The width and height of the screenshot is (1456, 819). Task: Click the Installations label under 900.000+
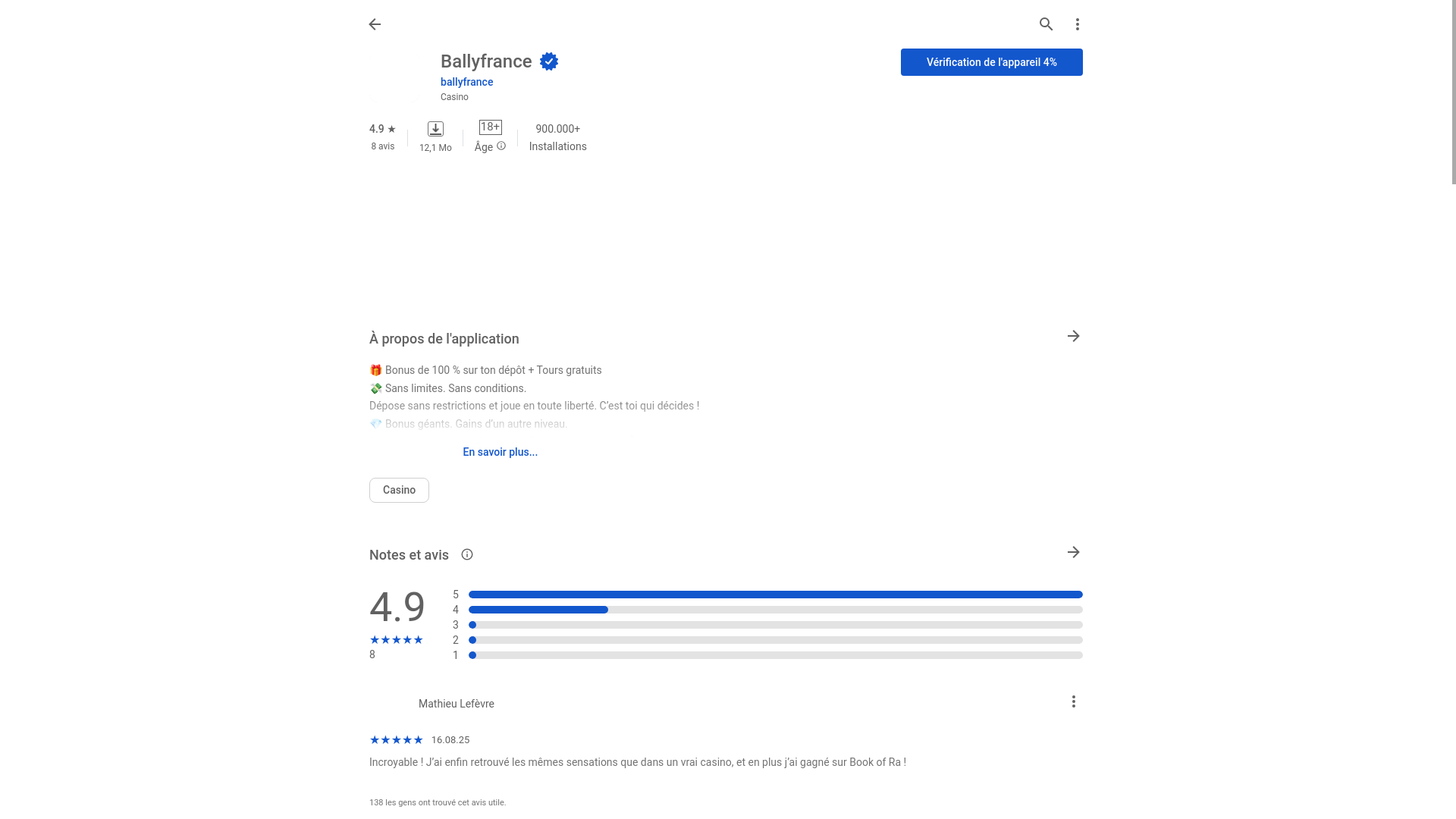point(557,146)
